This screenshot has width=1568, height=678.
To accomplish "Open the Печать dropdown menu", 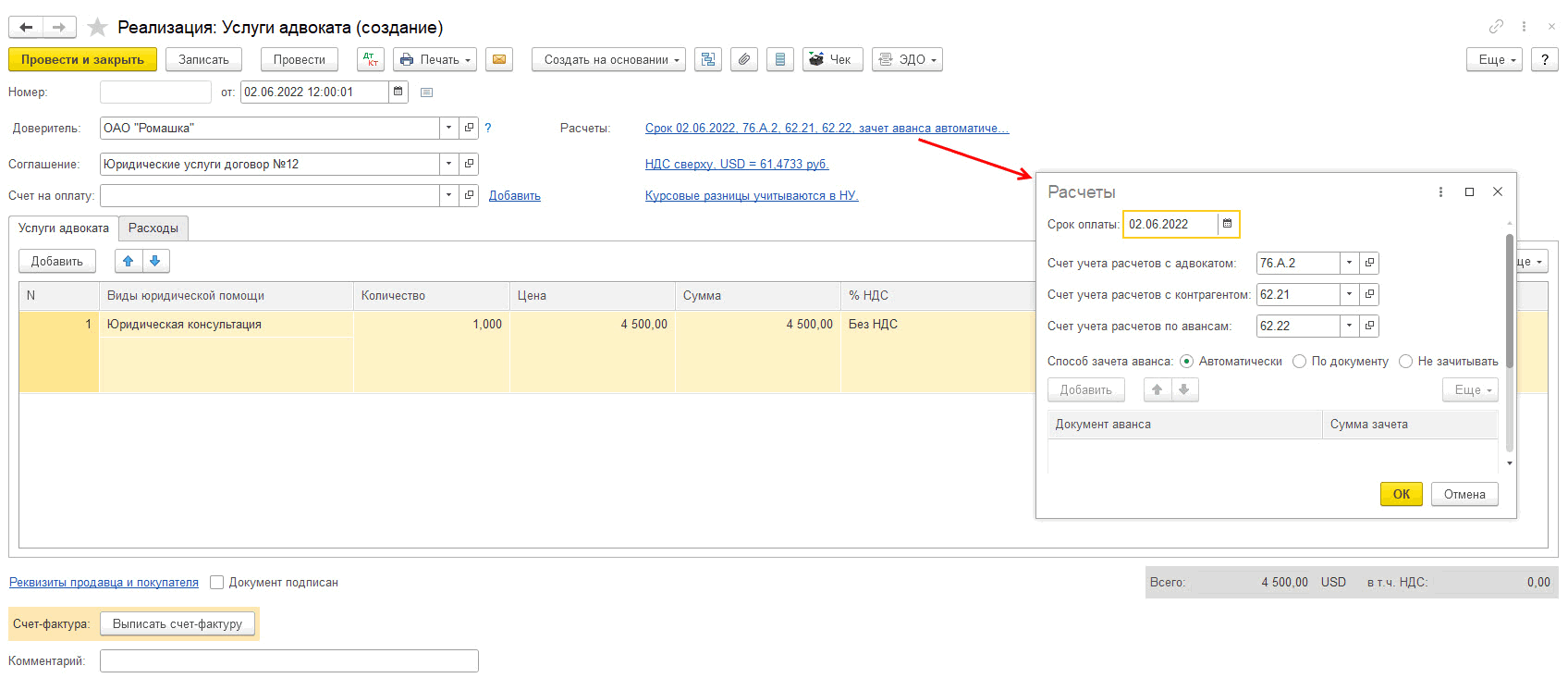I will (435, 60).
